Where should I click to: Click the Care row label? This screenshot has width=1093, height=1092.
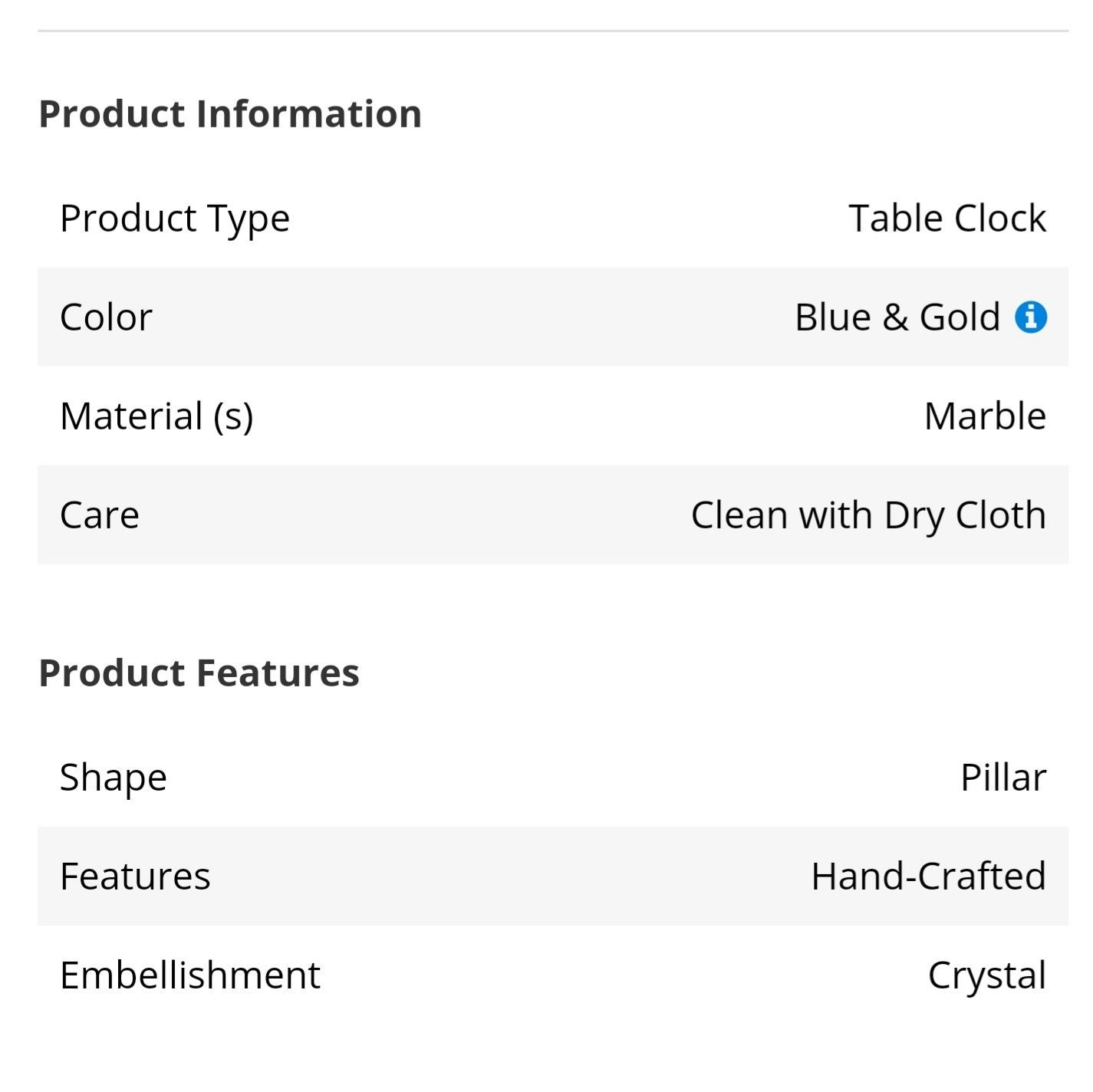100,515
